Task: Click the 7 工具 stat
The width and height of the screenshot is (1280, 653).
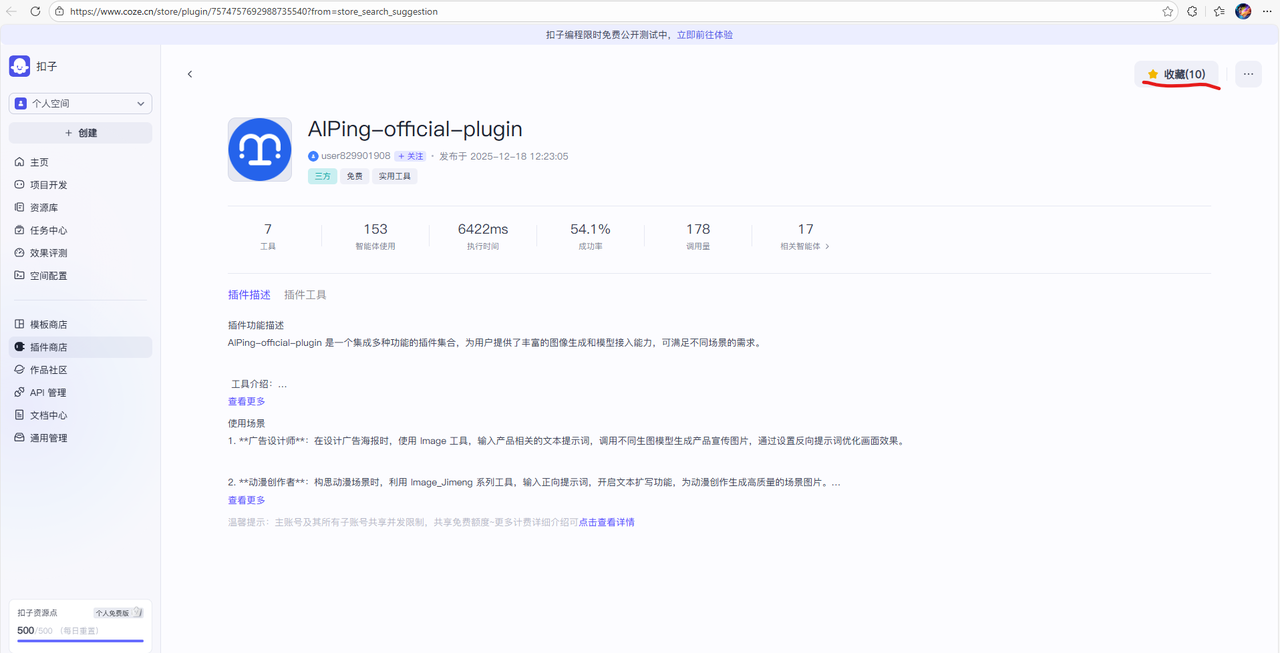Action: pos(268,235)
